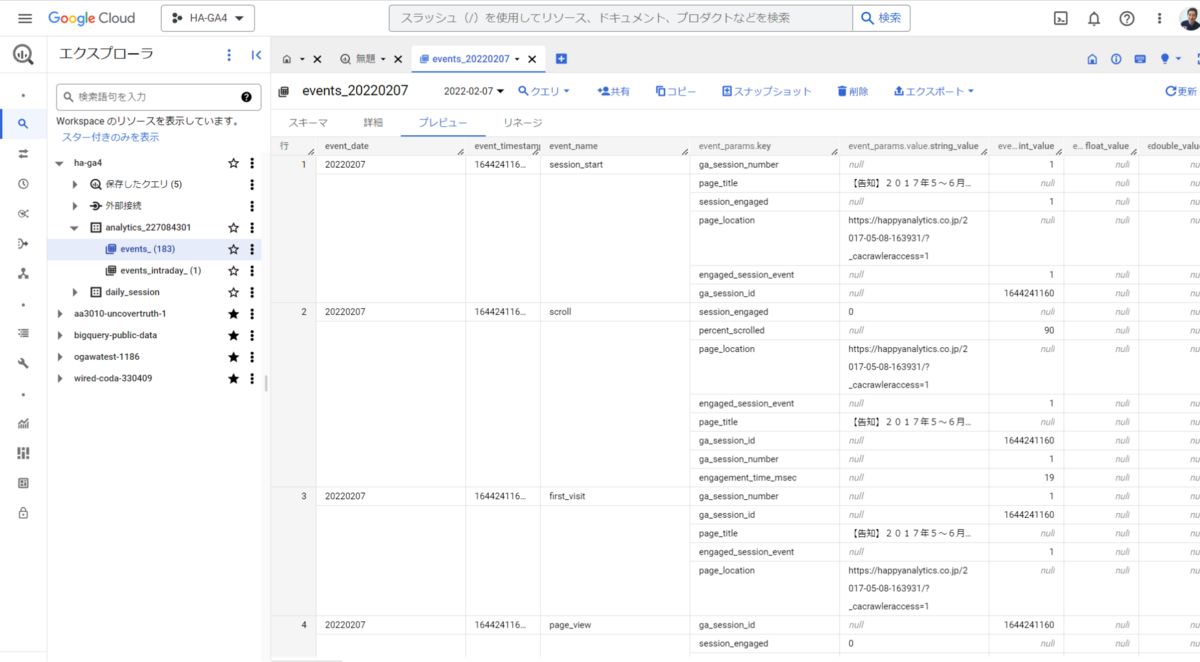This screenshot has height=662, width=1200.
Task: Star the ha-ga4 project
Action: pyautogui.click(x=233, y=163)
